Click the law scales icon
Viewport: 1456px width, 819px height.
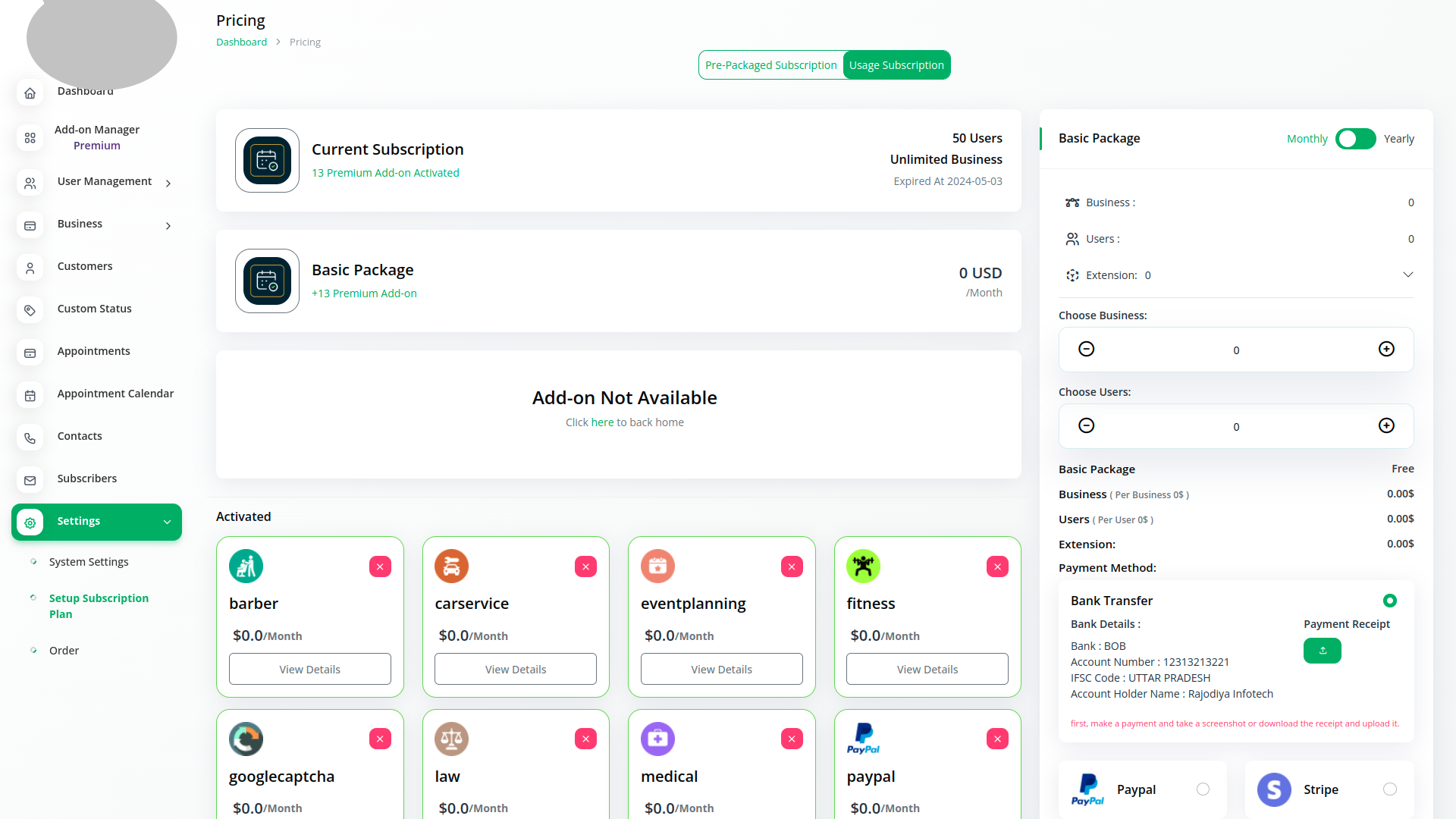pyautogui.click(x=452, y=739)
